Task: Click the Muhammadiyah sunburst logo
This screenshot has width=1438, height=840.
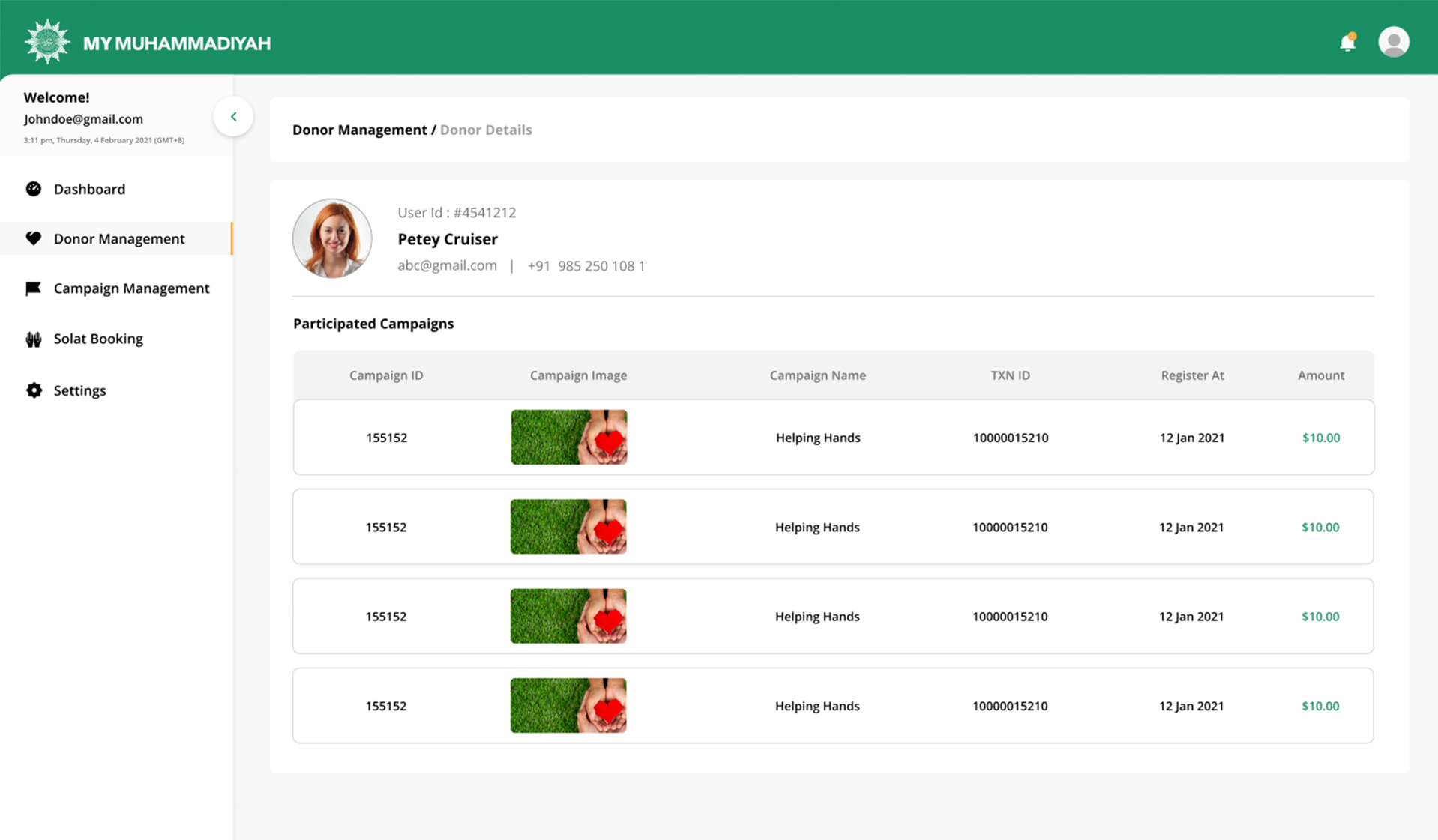Action: 47,42
